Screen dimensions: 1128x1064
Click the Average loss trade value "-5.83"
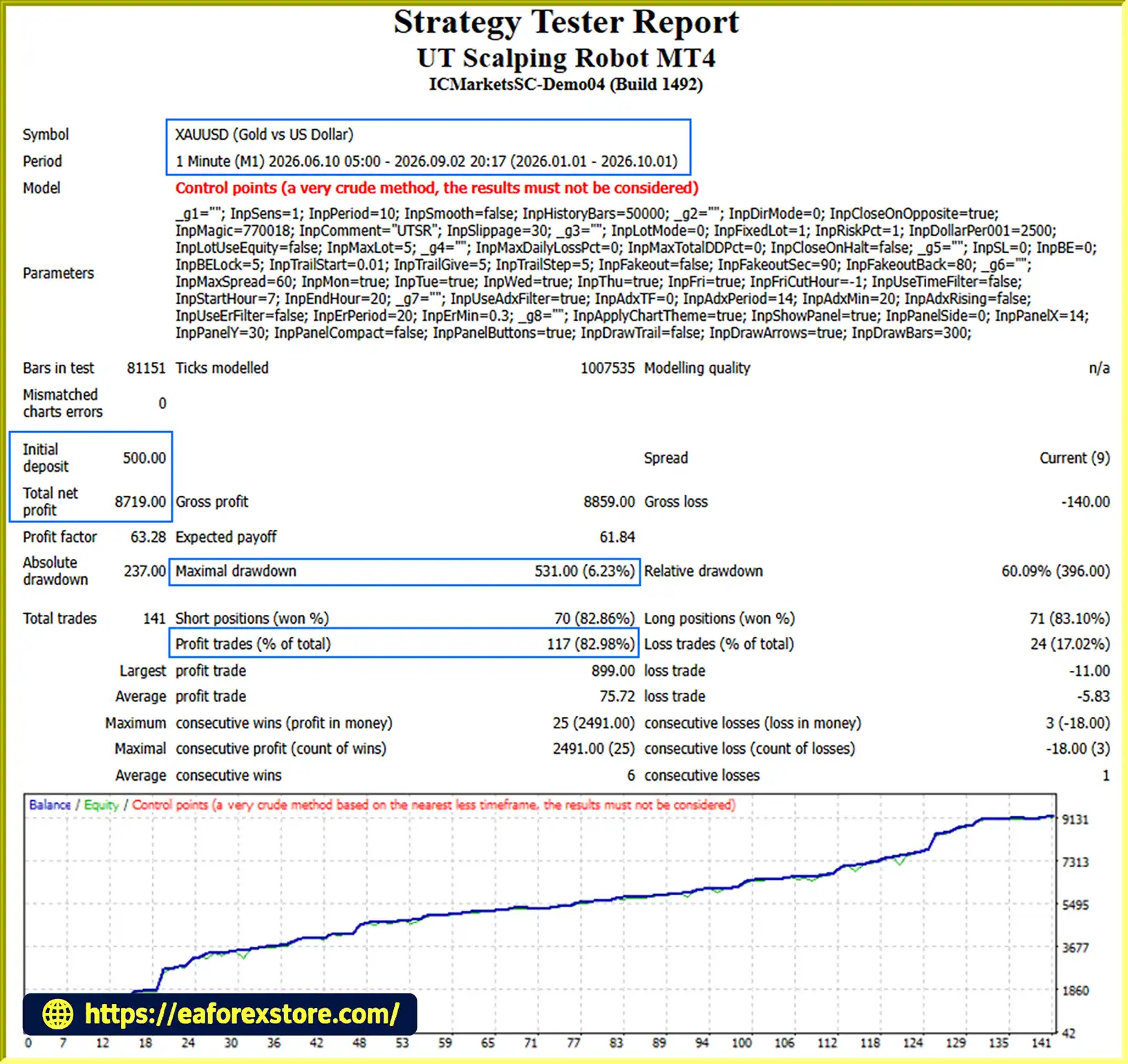(1093, 696)
